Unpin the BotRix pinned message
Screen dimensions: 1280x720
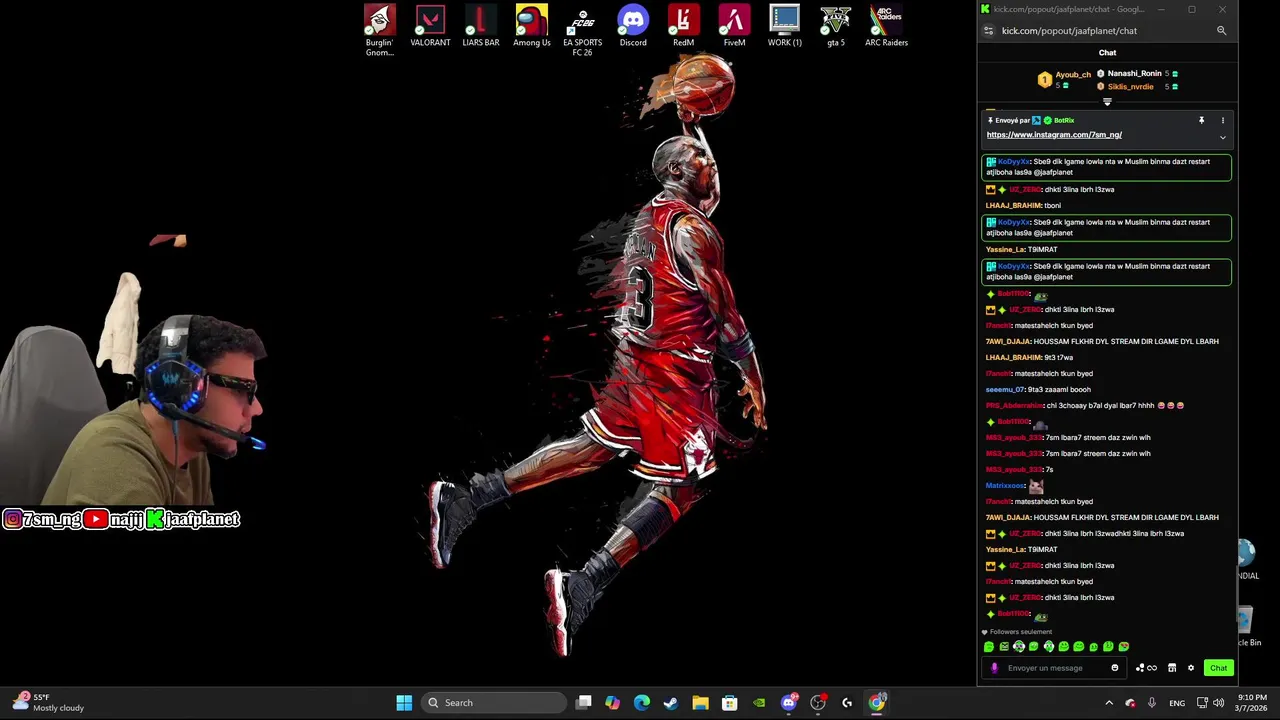click(1201, 120)
